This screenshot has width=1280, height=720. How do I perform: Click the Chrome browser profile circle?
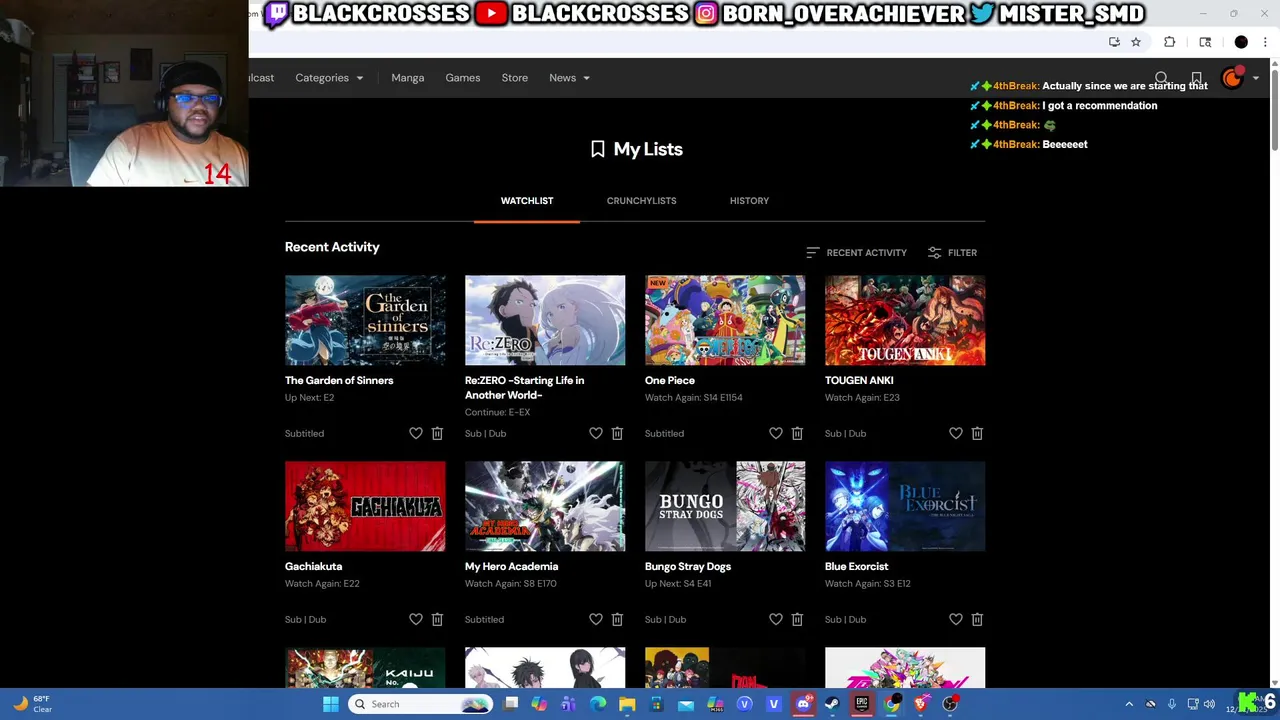click(1241, 42)
